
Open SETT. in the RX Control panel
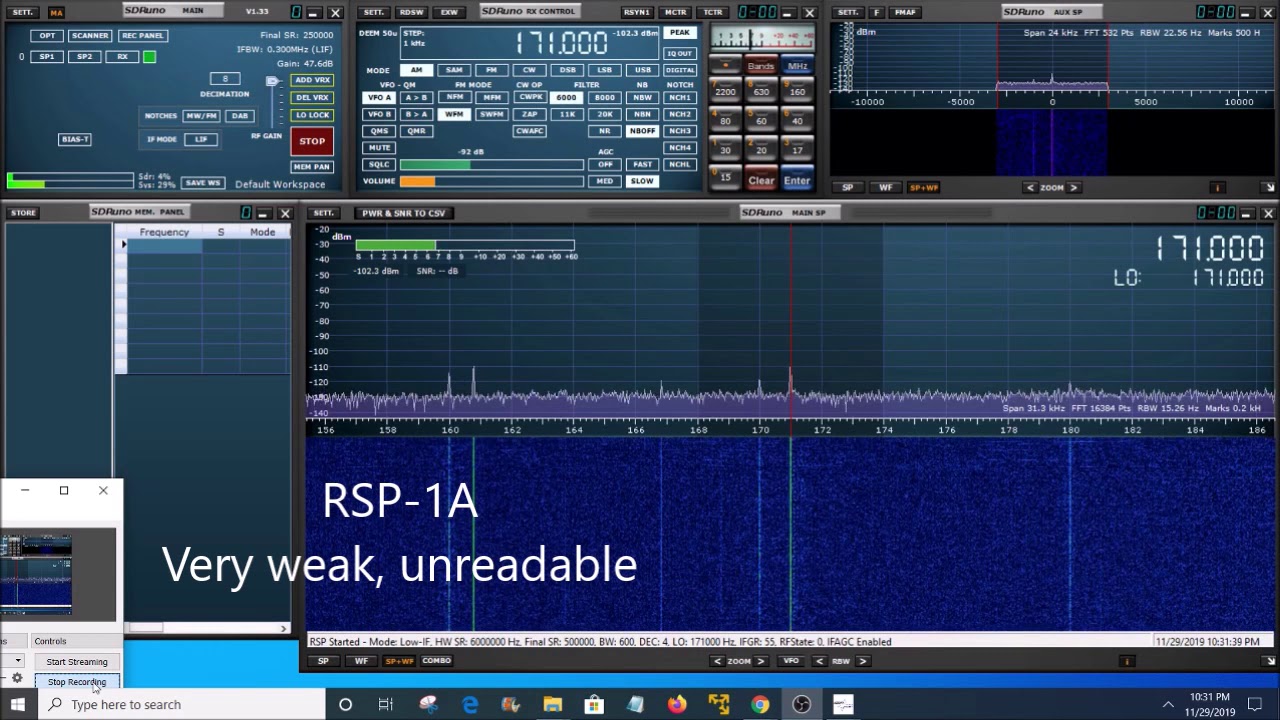click(x=373, y=12)
